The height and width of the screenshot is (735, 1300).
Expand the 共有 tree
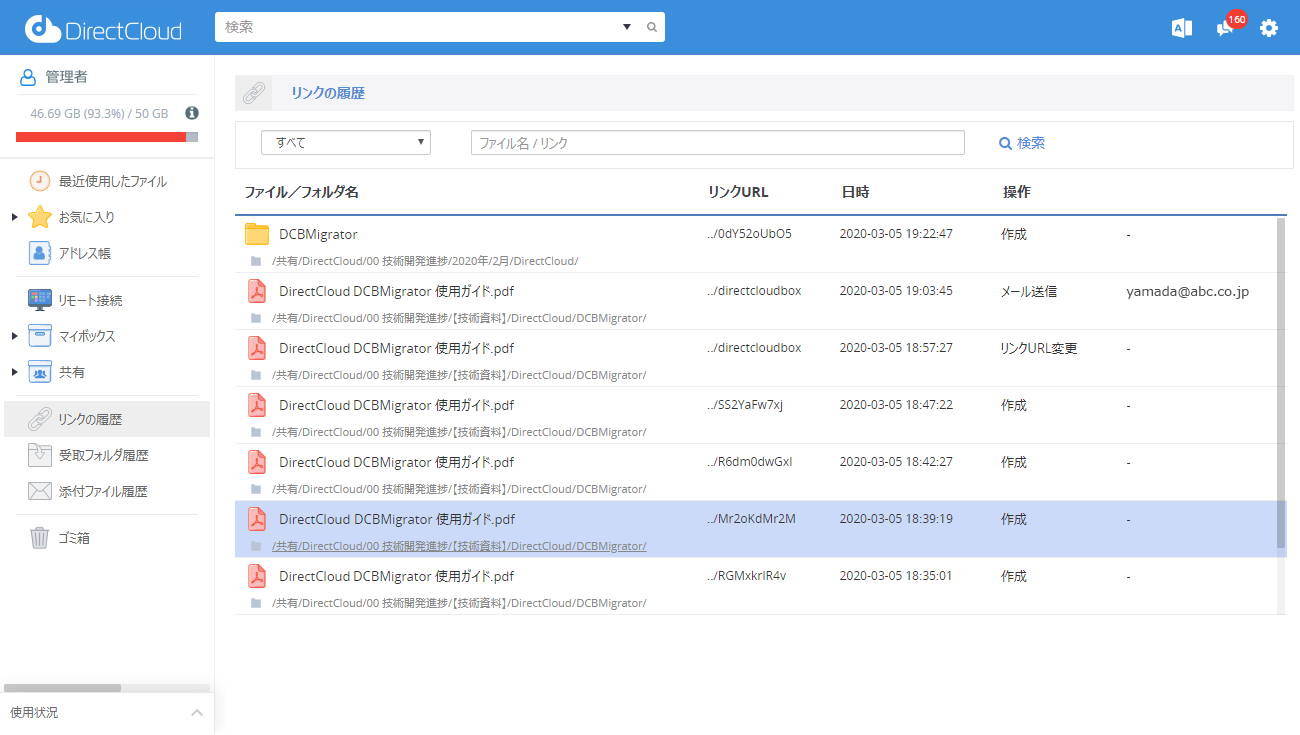pos(14,372)
